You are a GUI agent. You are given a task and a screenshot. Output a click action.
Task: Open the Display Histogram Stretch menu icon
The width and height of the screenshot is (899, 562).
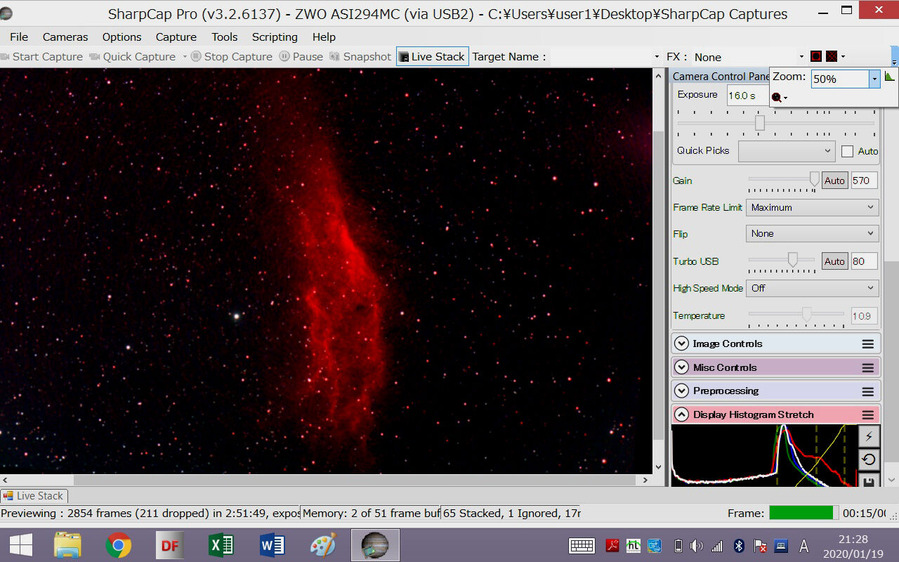coord(868,415)
